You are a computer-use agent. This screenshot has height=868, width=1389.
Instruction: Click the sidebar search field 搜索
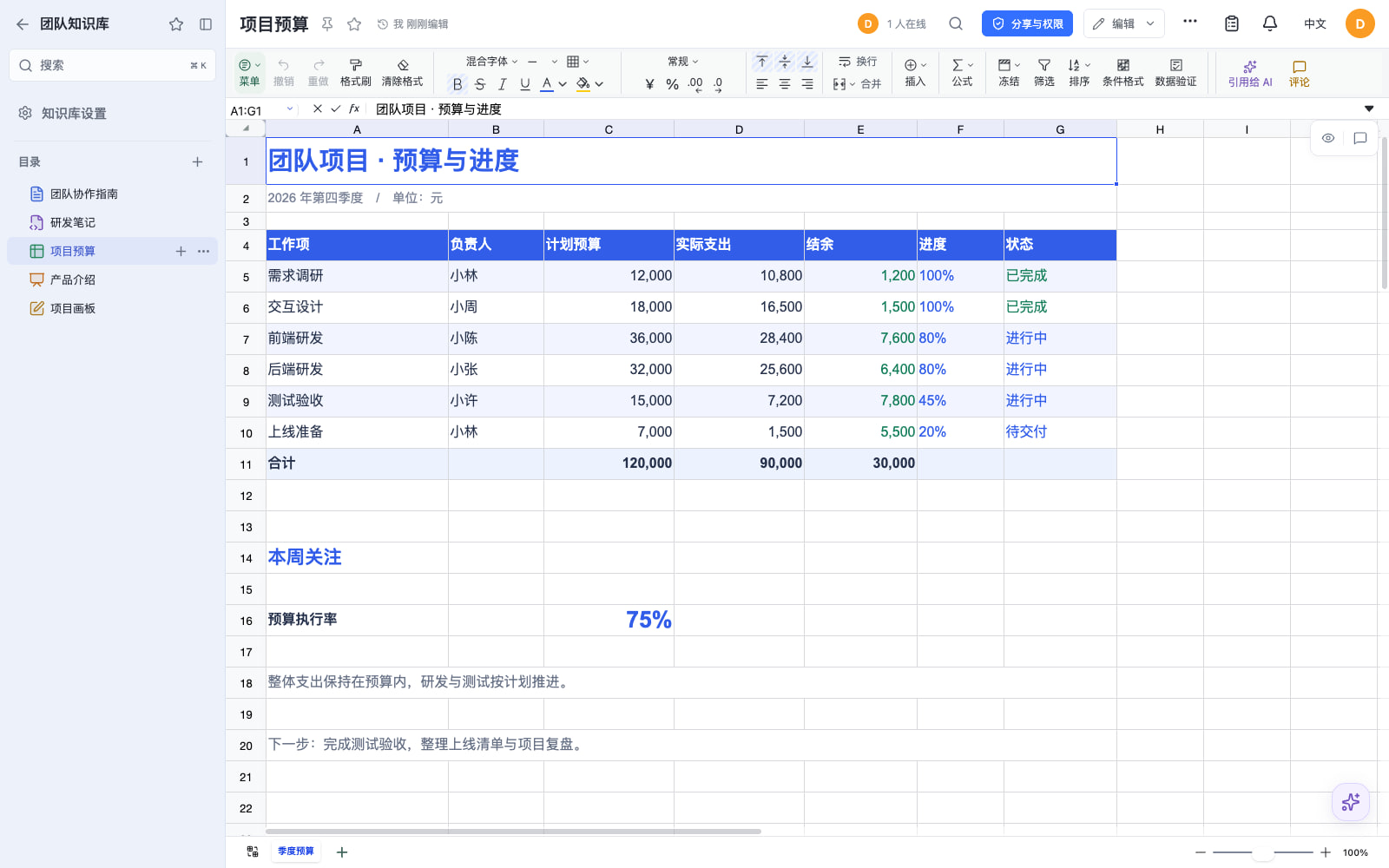point(112,65)
